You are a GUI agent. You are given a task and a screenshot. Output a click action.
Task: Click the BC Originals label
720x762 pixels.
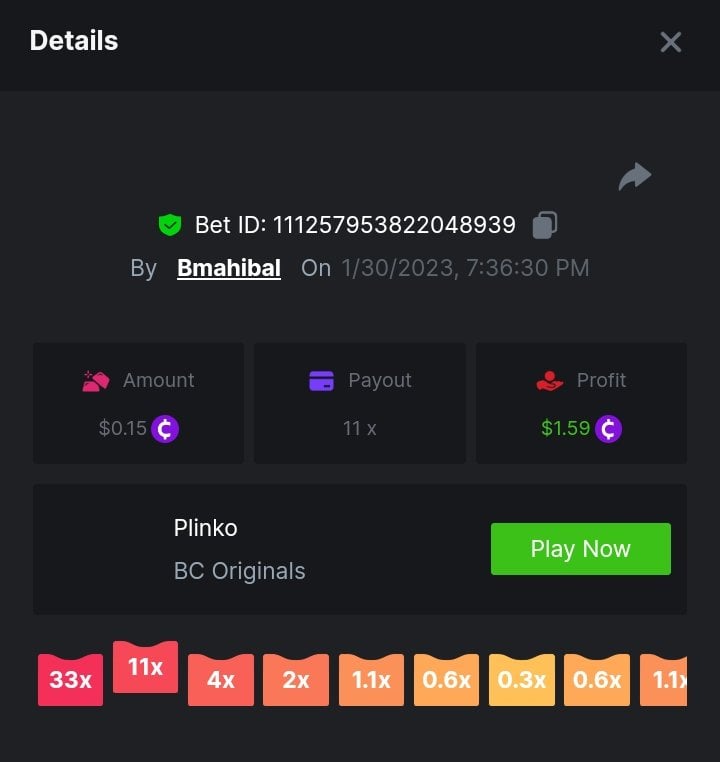tap(240, 571)
